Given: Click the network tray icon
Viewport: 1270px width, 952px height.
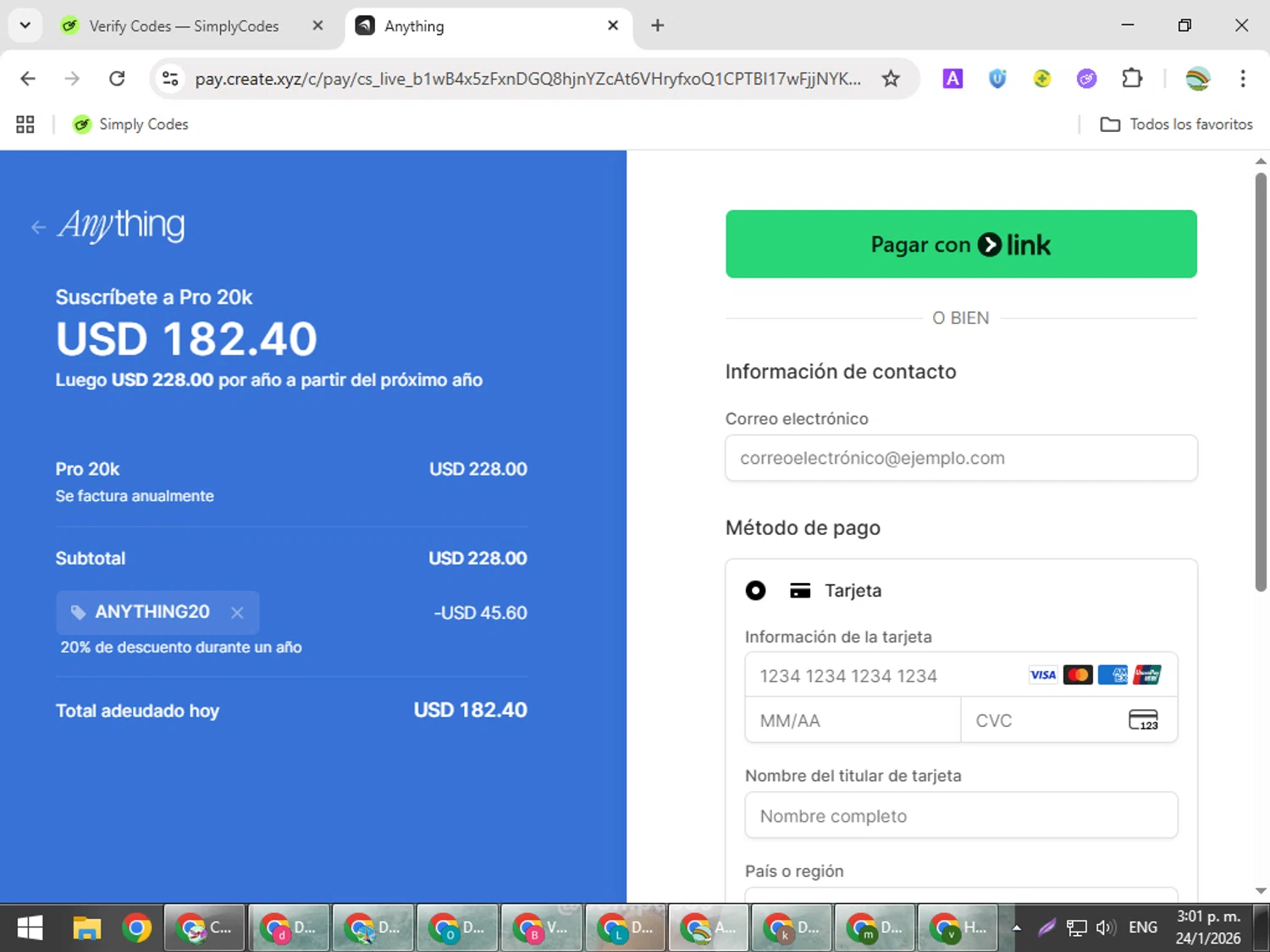Looking at the screenshot, I should (x=1076, y=928).
